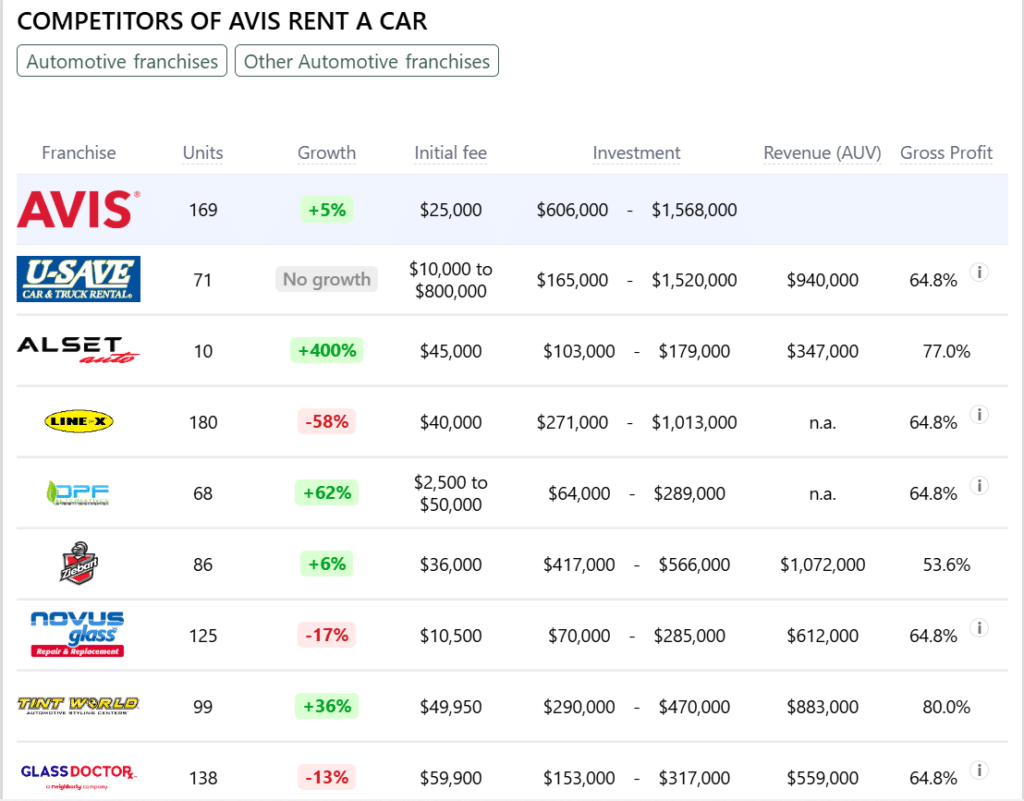Open the DPF Alternatives logo
The image size is (1024, 801).
78,493
